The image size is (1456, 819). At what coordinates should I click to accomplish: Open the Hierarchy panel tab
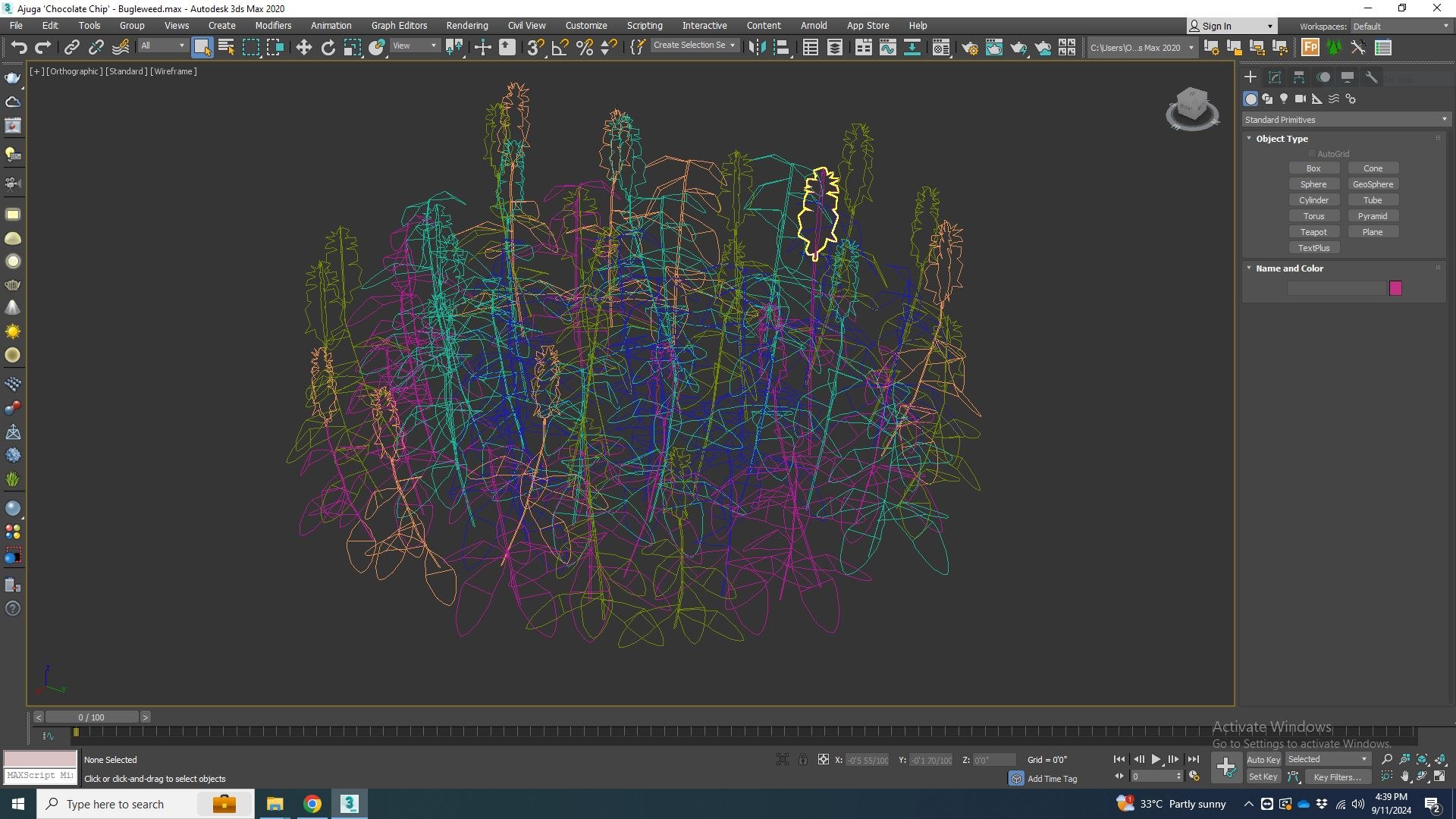pos(1299,77)
